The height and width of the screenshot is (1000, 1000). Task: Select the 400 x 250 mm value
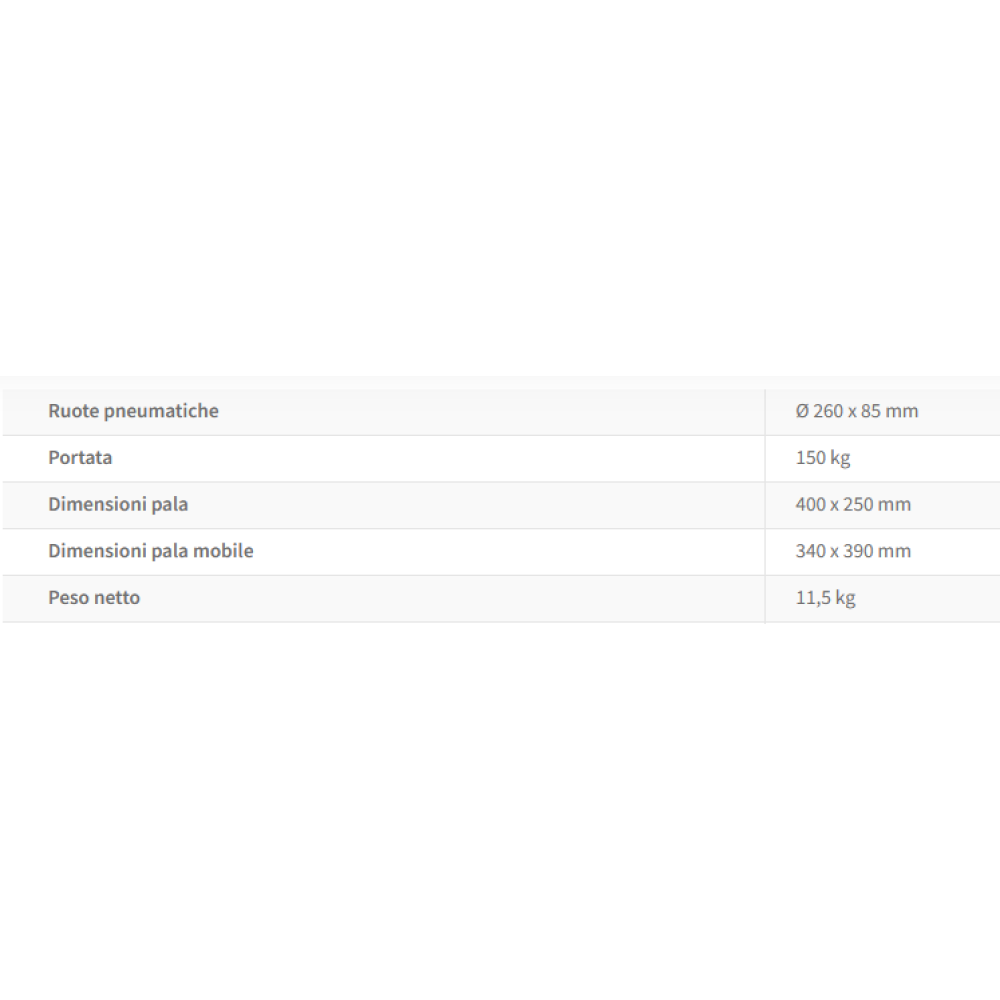click(853, 504)
